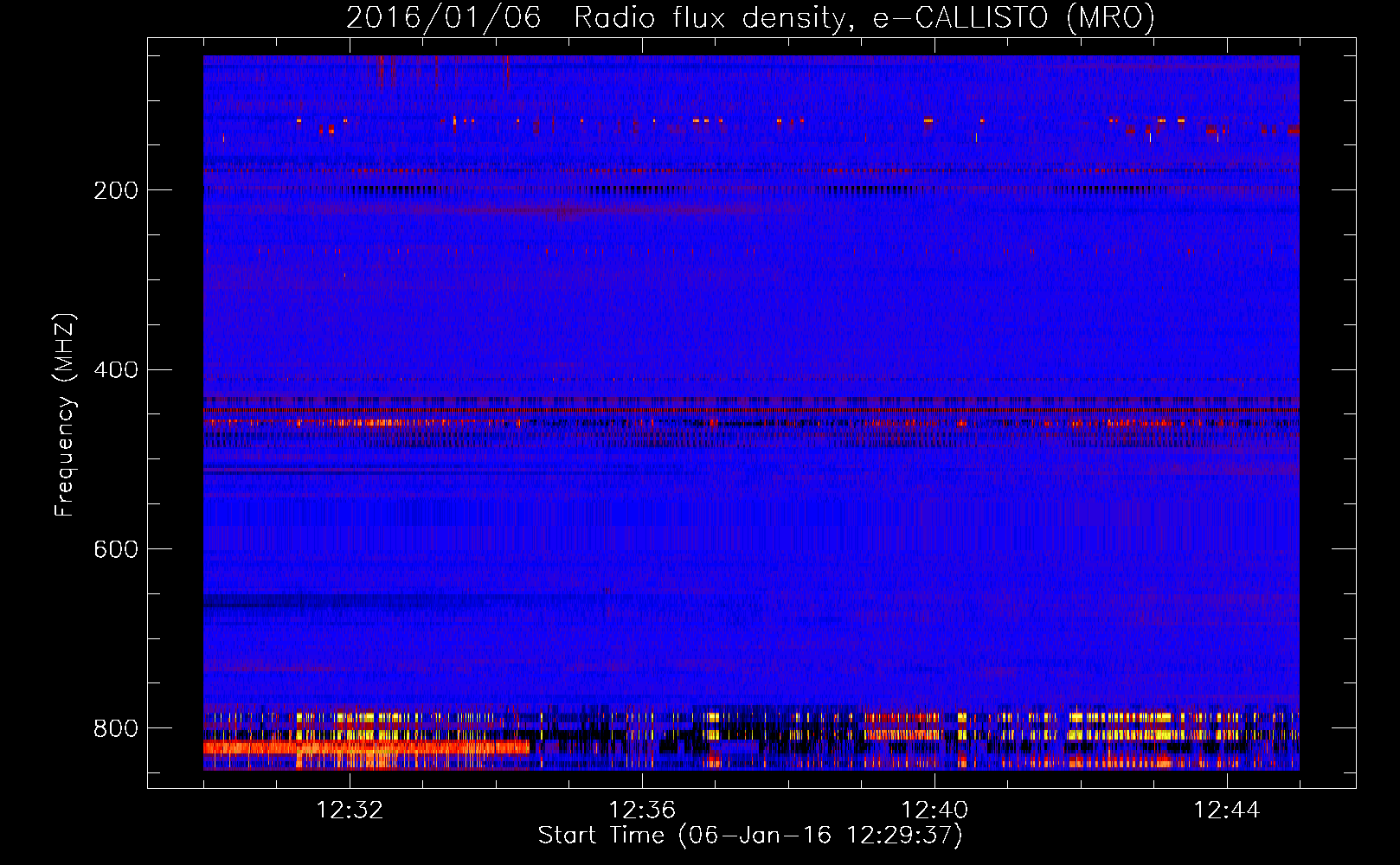Click the 12:32 time tick label
The width and height of the screenshot is (1400, 865).
point(350,811)
